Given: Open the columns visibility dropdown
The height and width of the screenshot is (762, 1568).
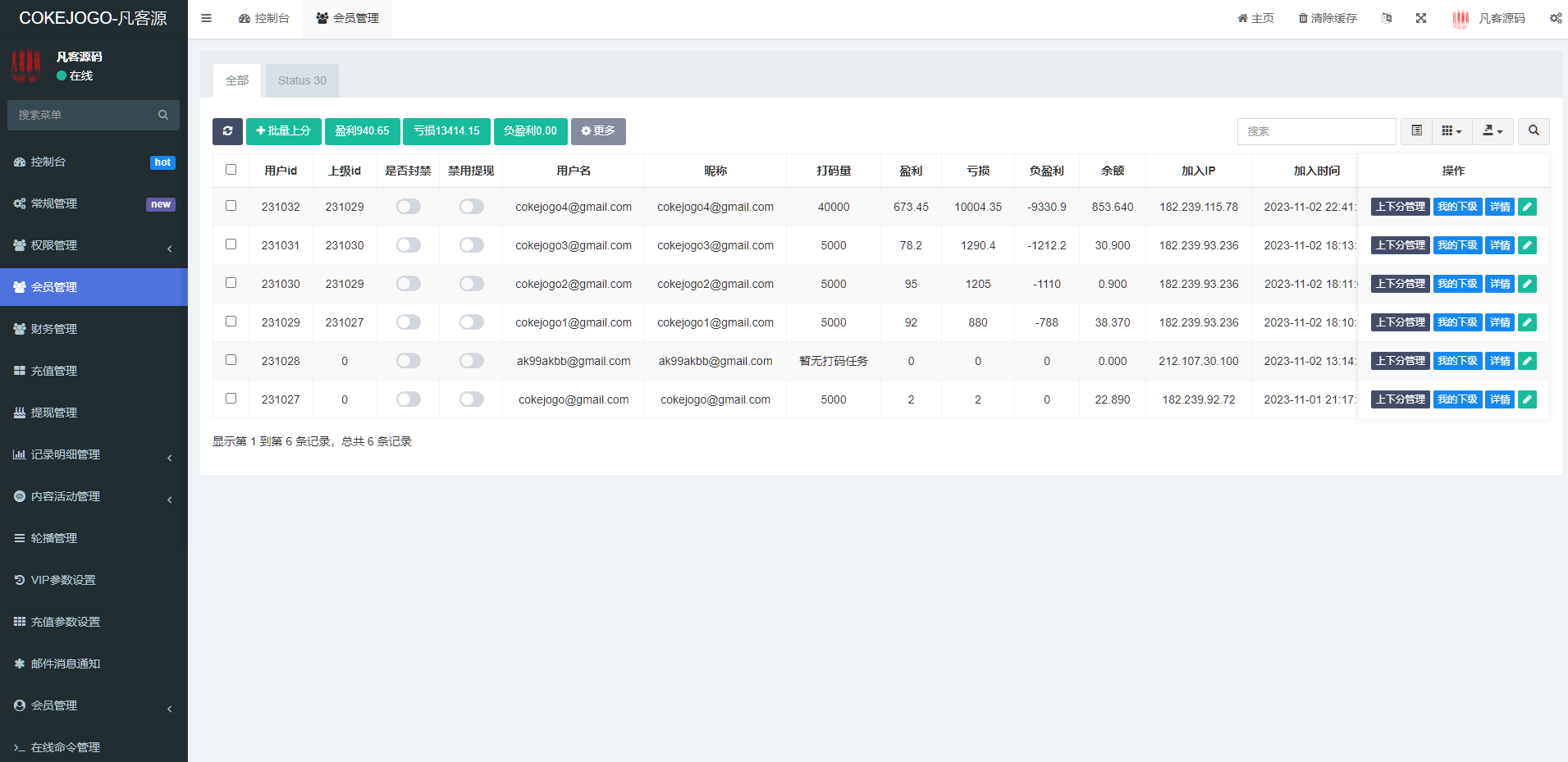Looking at the screenshot, I should click(x=1451, y=131).
